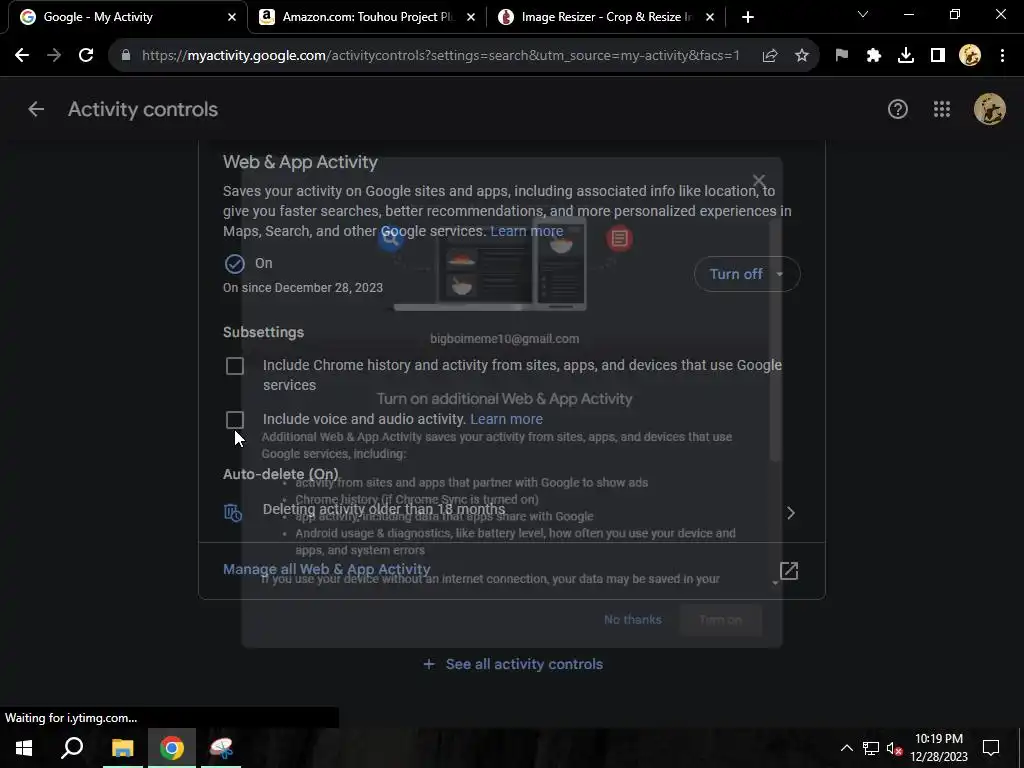Open the help question mark icon
Screen dimensions: 1024x768
(x=898, y=109)
